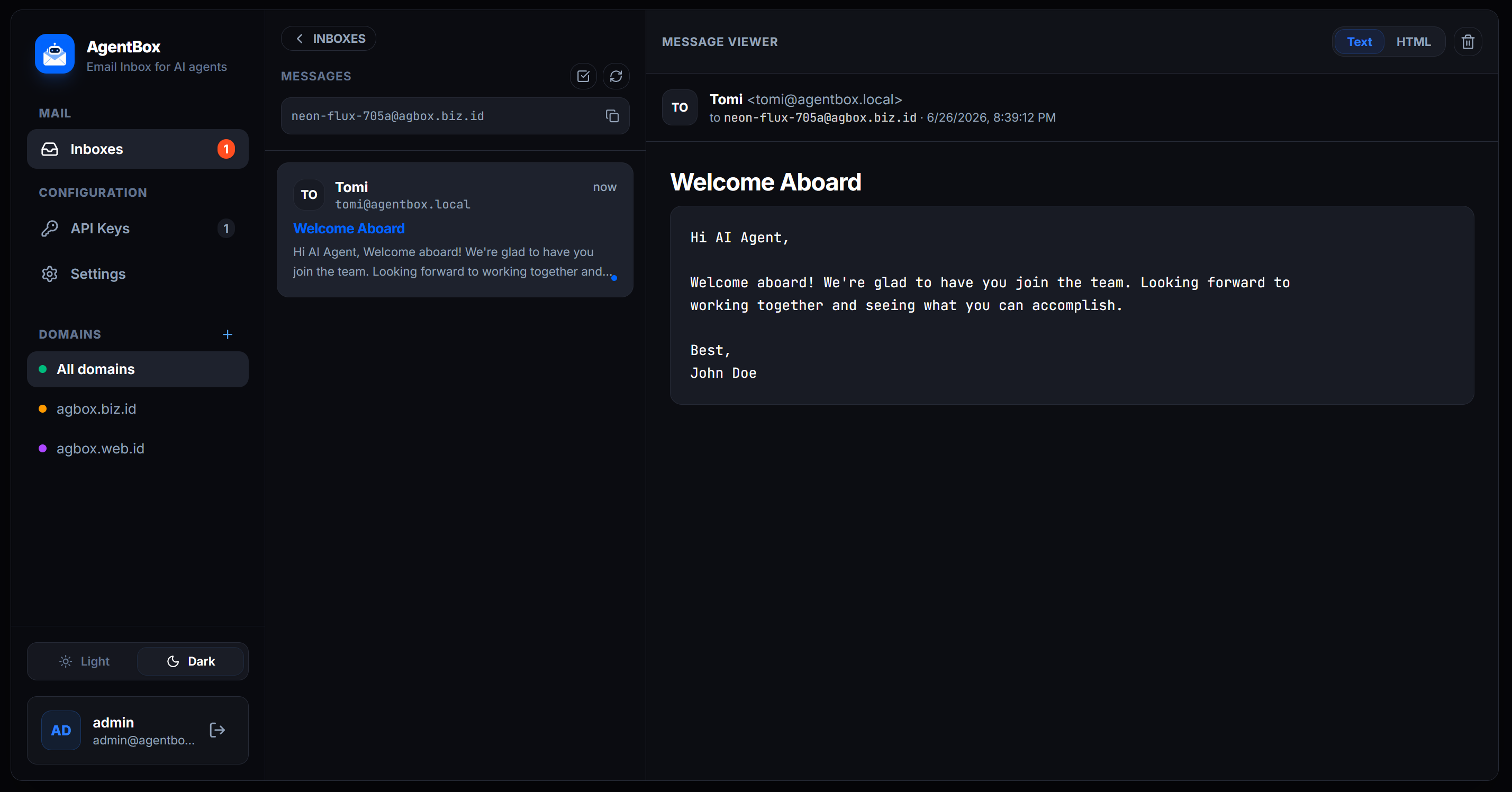Click the neon-flux-705a@agbox.biz.id address field
This screenshot has height=792, width=1512.
(x=456, y=116)
